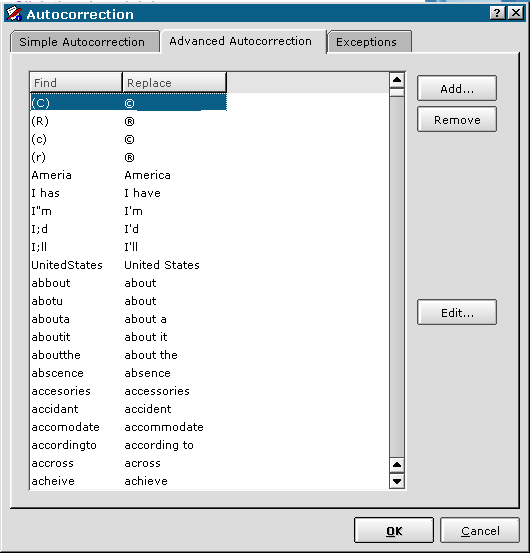Image resolution: width=530 pixels, height=553 pixels.
Task: Click the replacement 'about the'
Action: 151,355
